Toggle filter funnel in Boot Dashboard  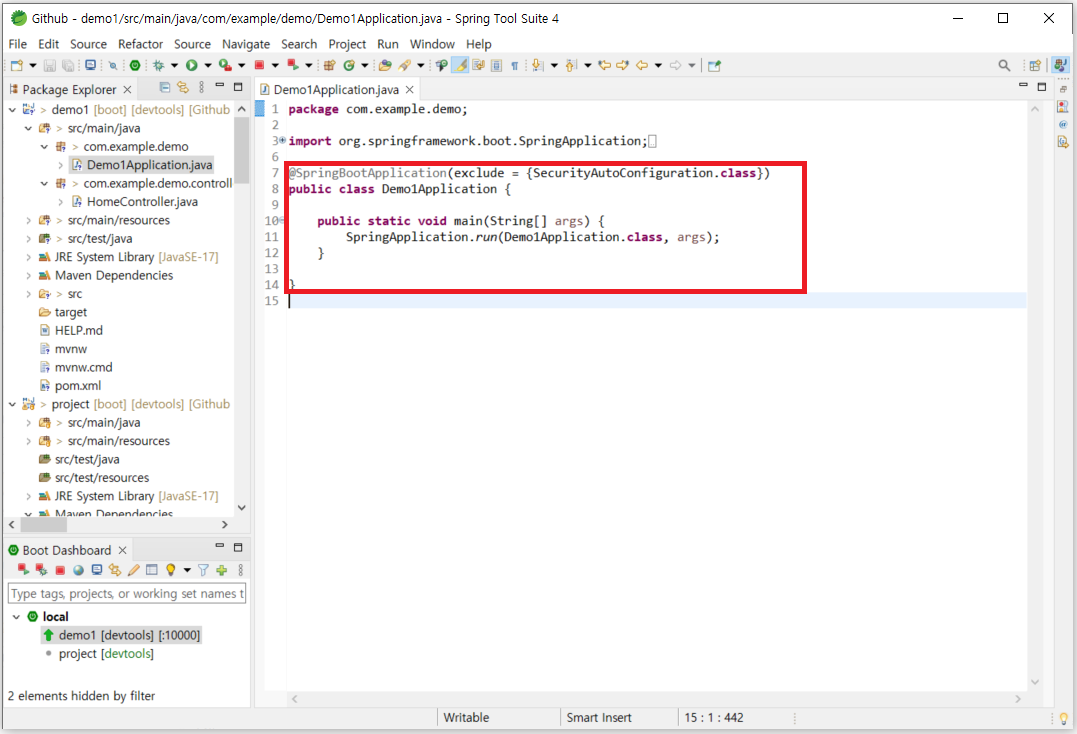click(x=203, y=570)
